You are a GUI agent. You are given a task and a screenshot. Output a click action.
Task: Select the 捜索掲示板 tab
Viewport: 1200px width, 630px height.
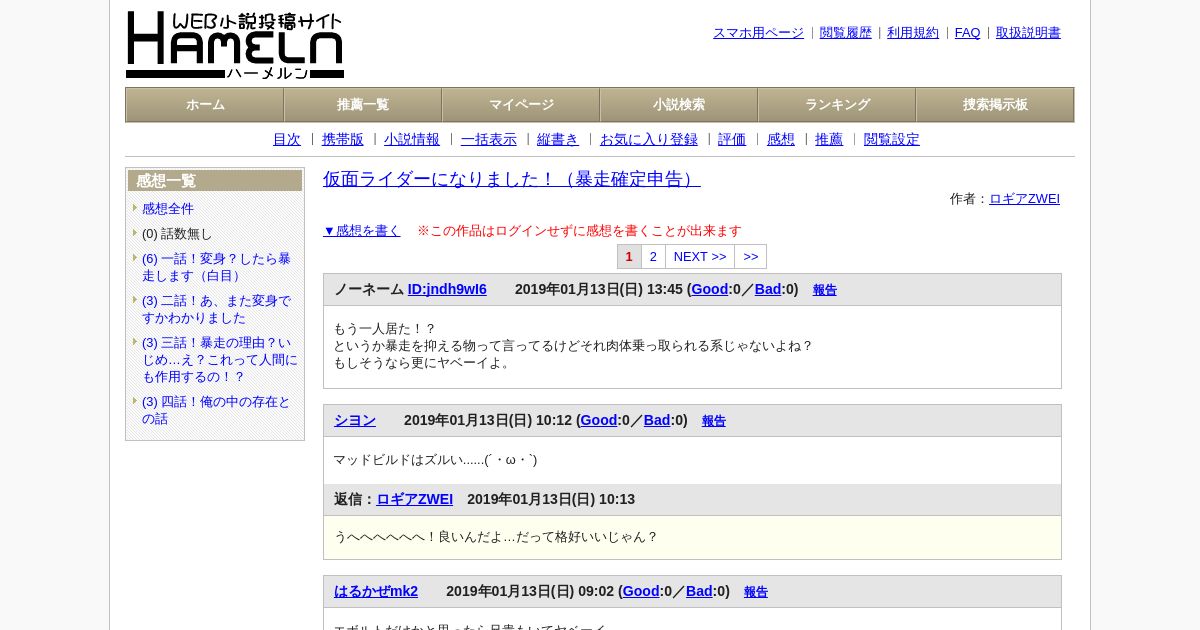(995, 105)
